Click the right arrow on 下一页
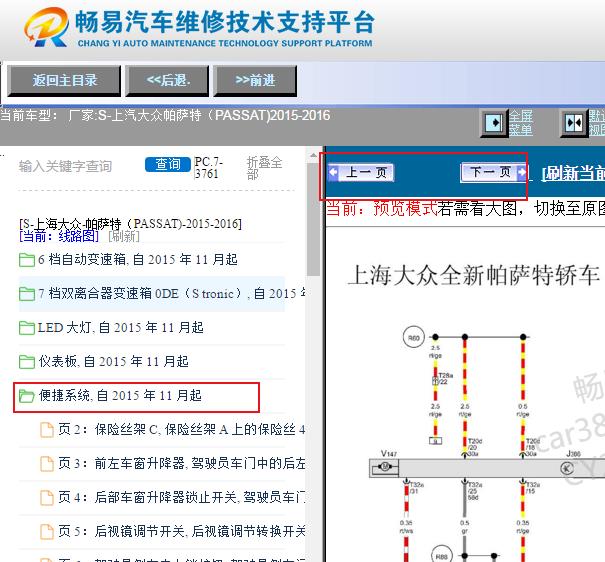The height and width of the screenshot is (562, 605). [x=522, y=172]
